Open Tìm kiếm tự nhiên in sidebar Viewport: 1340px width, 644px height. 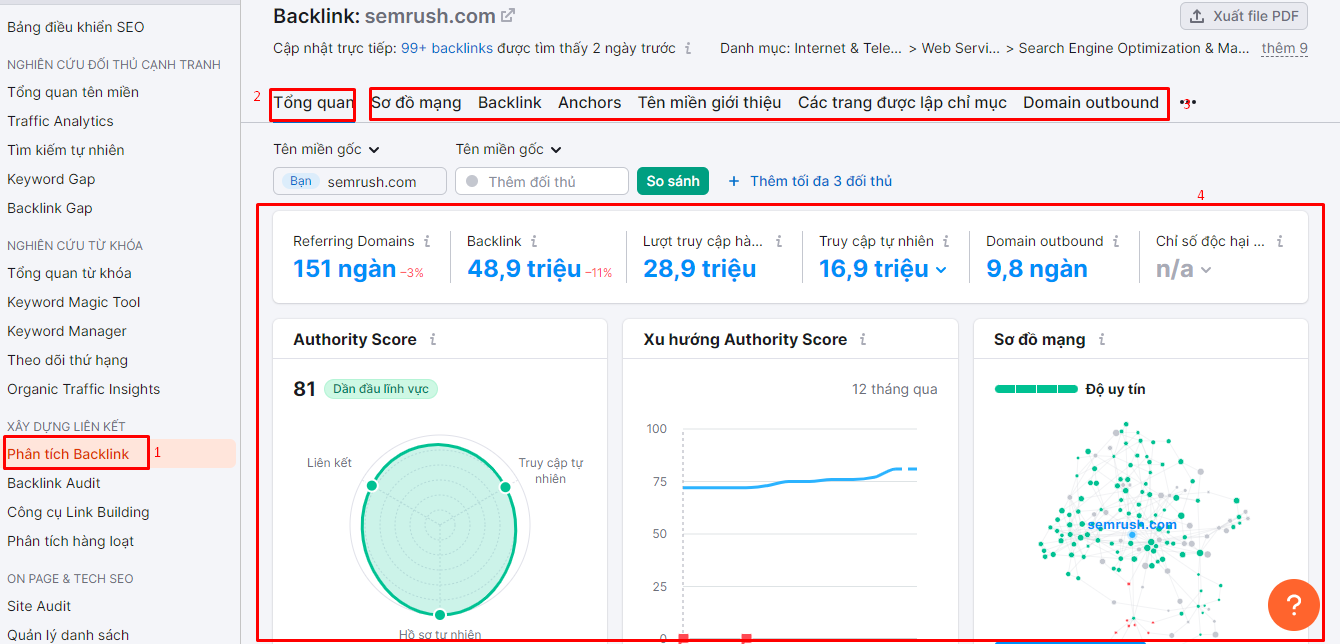click(x=66, y=150)
